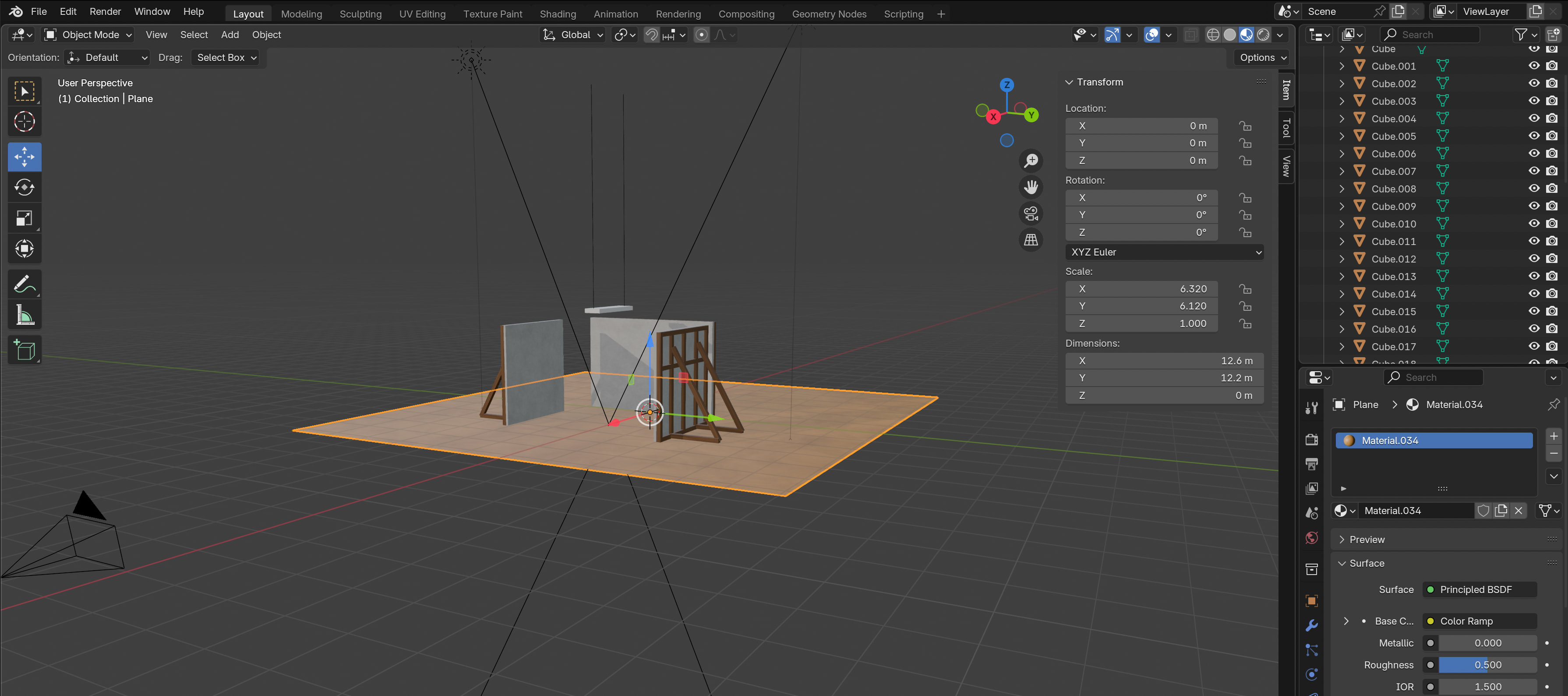
Task: Disable Cube.012 in renders via camera icon
Action: [x=1552, y=259]
